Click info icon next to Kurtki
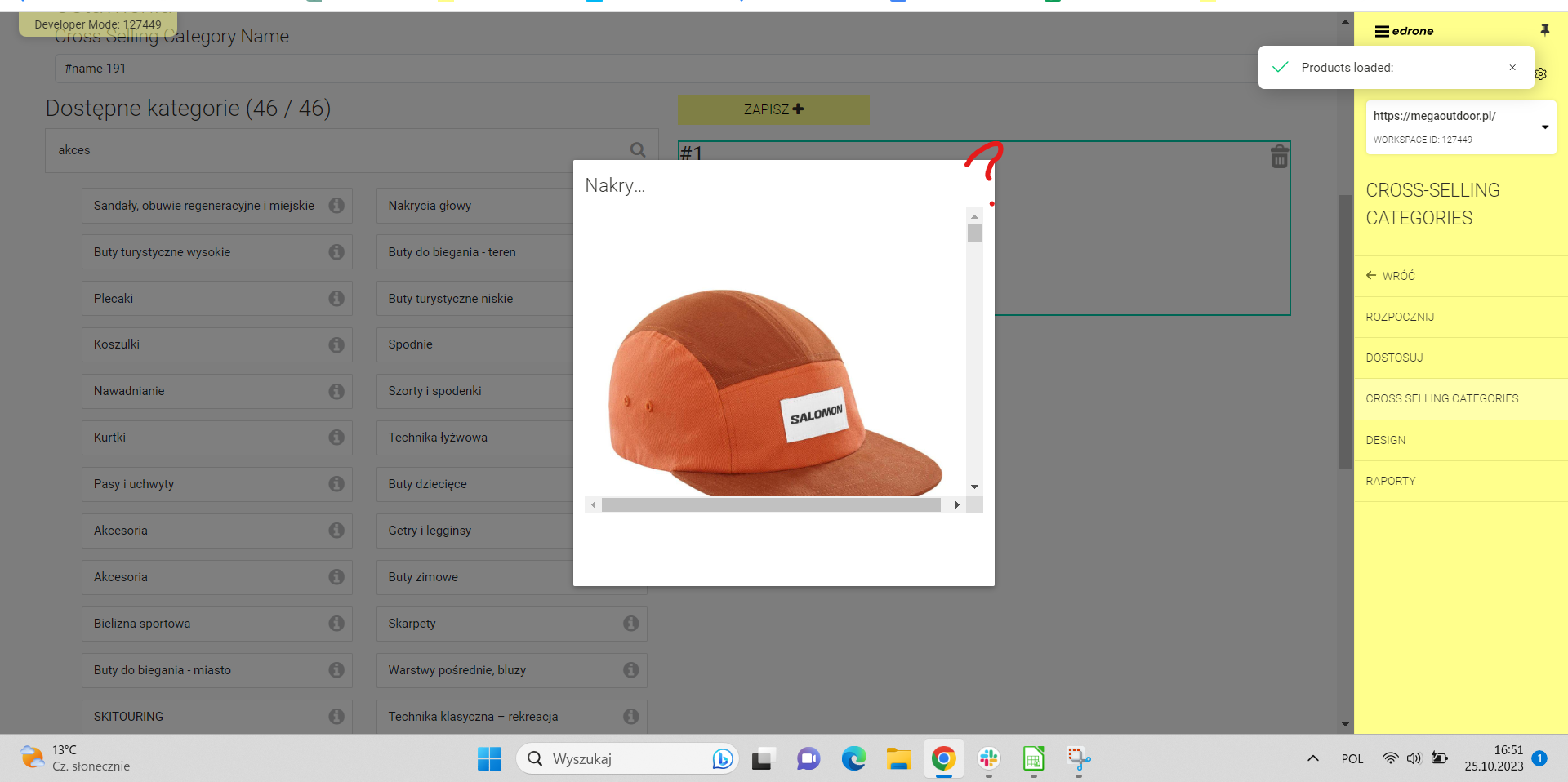Image resolution: width=1568 pixels, height=782 pixels. 336,438
